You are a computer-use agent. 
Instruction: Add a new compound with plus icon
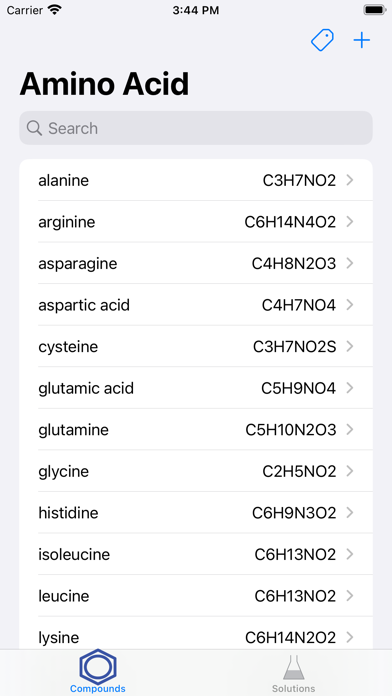click(x=362, y=41)
